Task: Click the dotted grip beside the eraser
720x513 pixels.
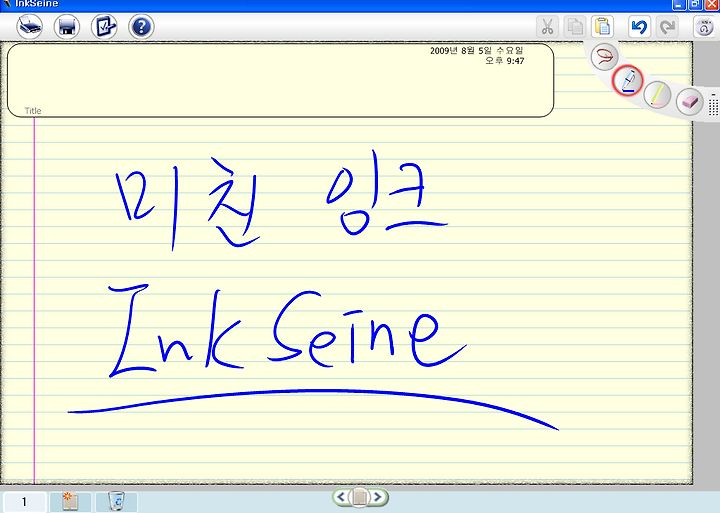Action: pos(713,105)
